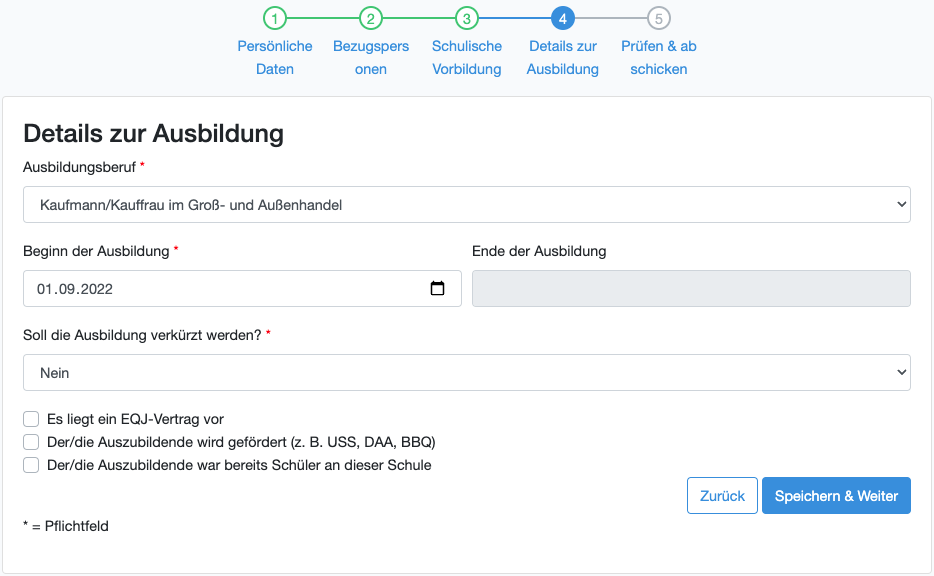Screen dimensions: 934x576
Task: Enable the EQJ-Vertrag checkbox
Action: click(31, 419)
